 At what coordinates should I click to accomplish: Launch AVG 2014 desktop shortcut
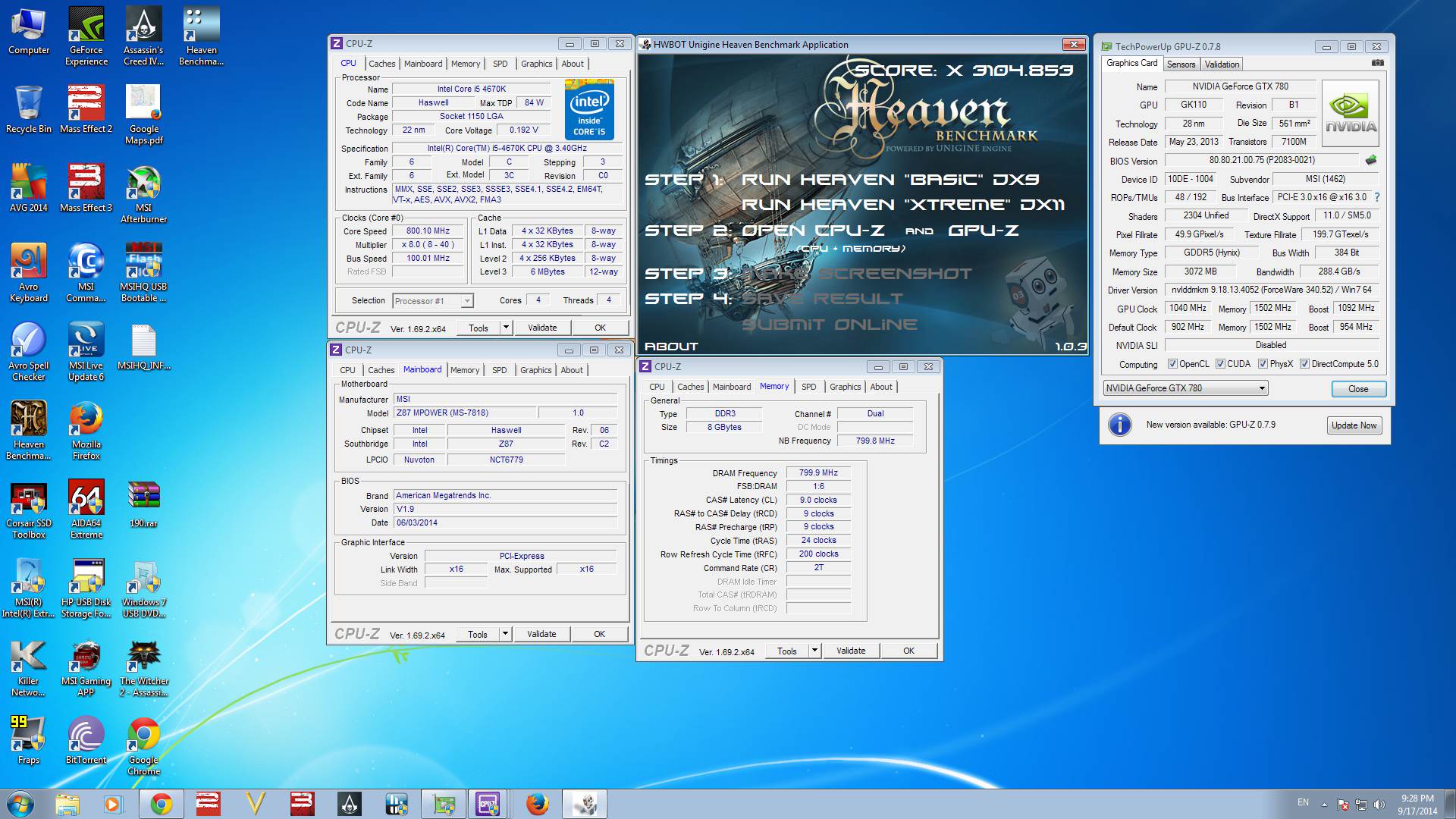pos(29,188)
